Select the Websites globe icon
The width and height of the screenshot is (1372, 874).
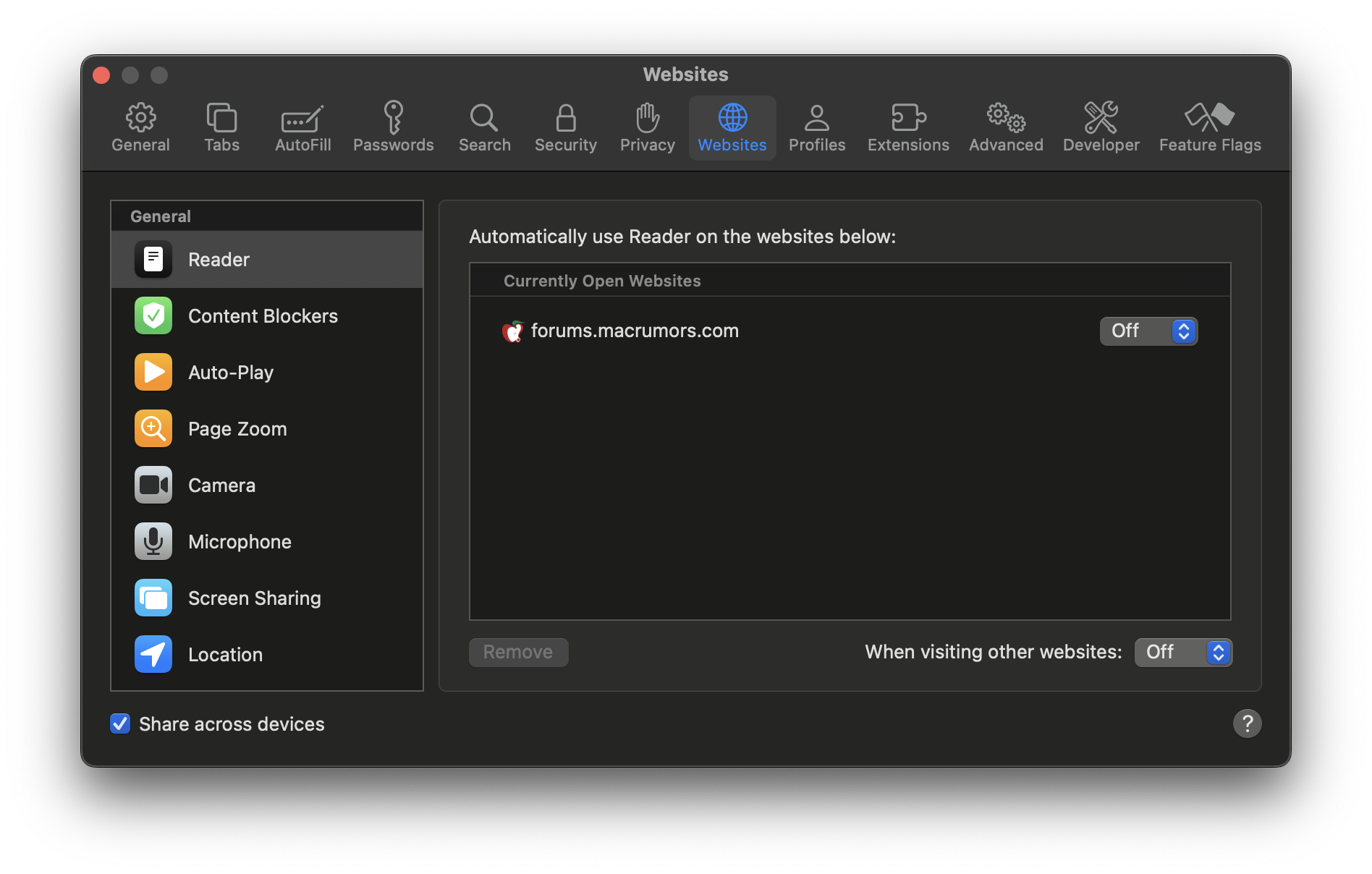point(732,117)
